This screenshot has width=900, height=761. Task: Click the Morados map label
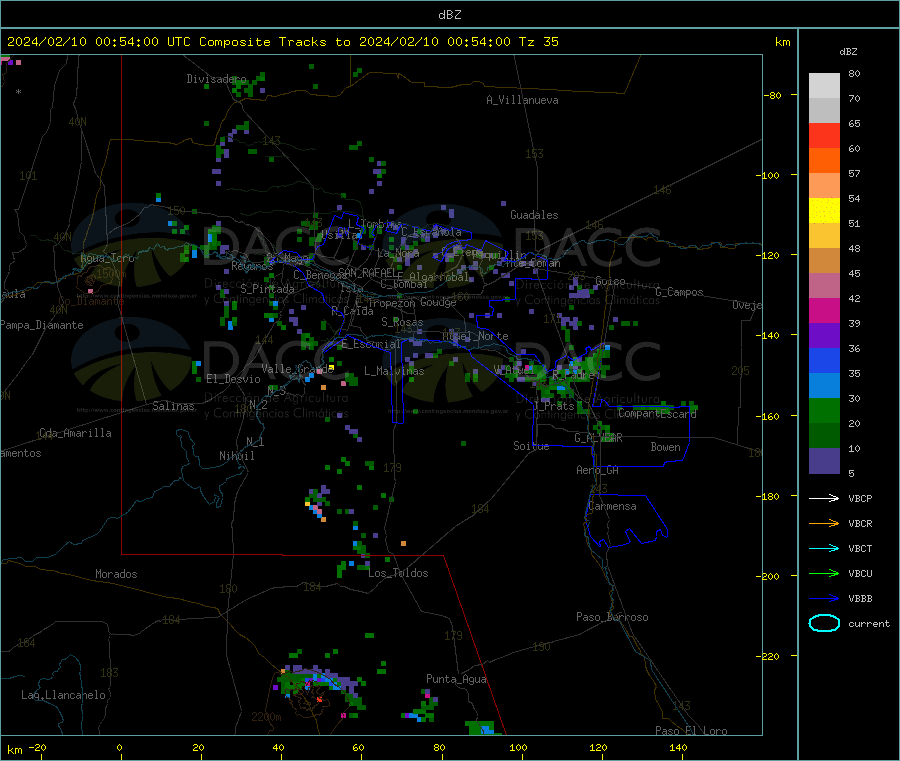pos(116,574)
